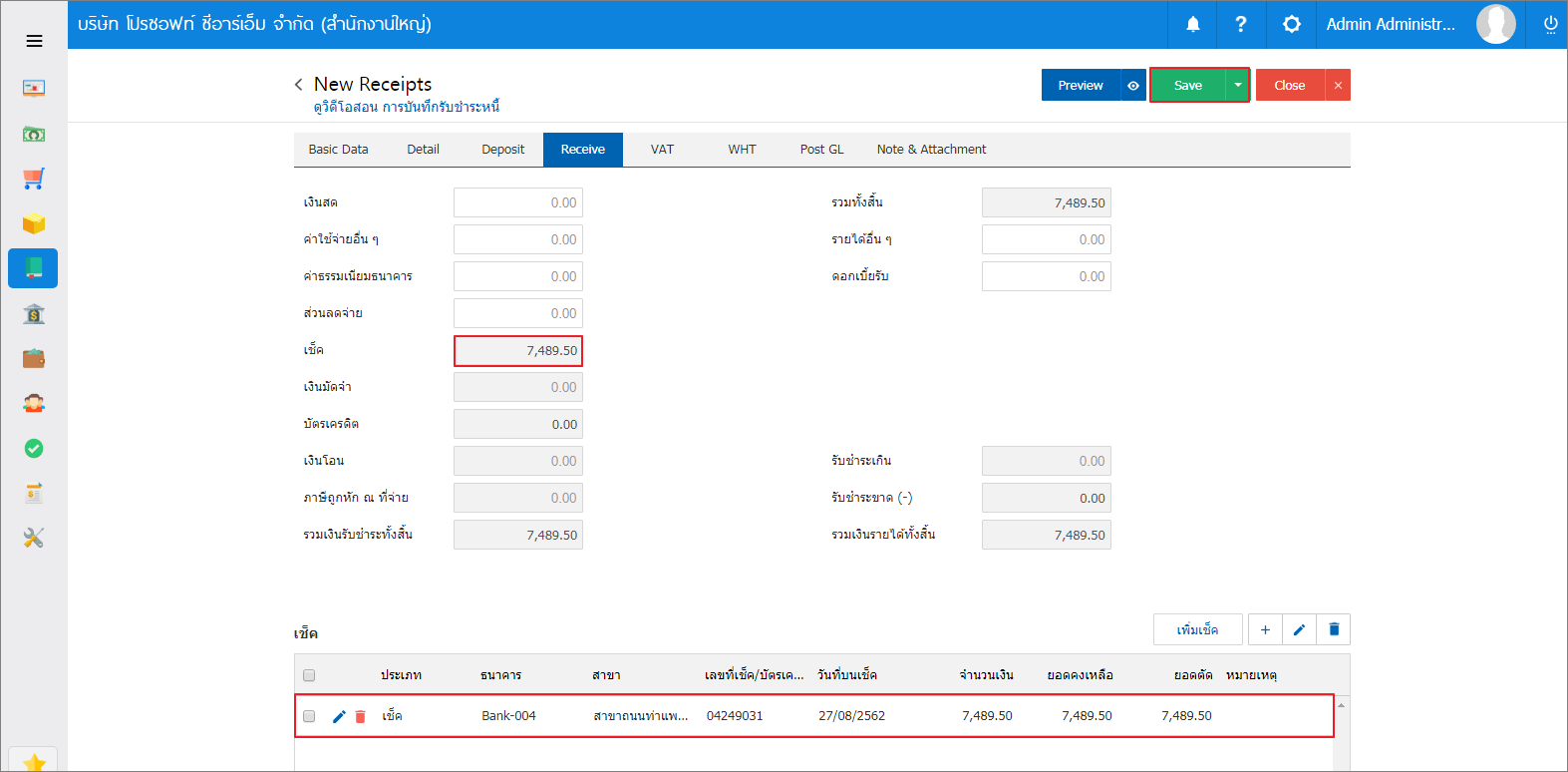Tick the checkbox for Bank-004 cheque row
The image size is (1568, 772).
(309, 716)
